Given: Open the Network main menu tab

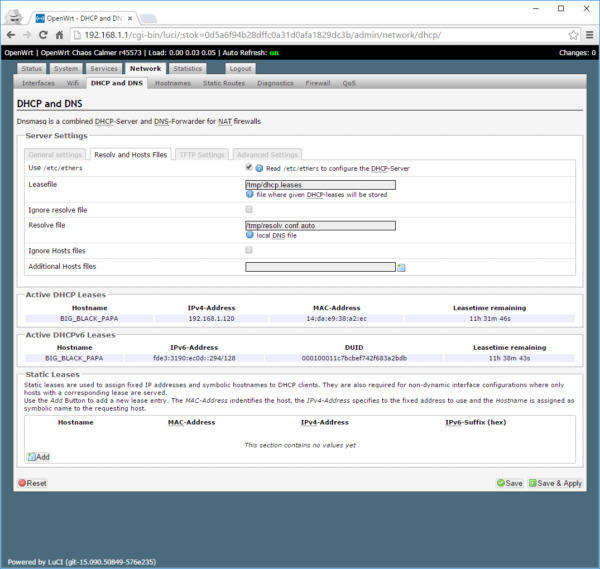Looking at the screenshot, I should click(144, 69).
